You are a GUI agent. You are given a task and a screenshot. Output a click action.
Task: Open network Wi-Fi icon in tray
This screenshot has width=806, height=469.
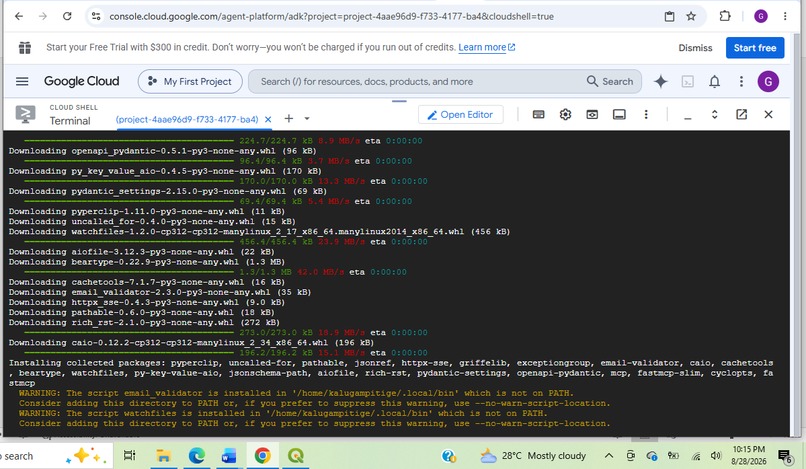coord(696,456)
